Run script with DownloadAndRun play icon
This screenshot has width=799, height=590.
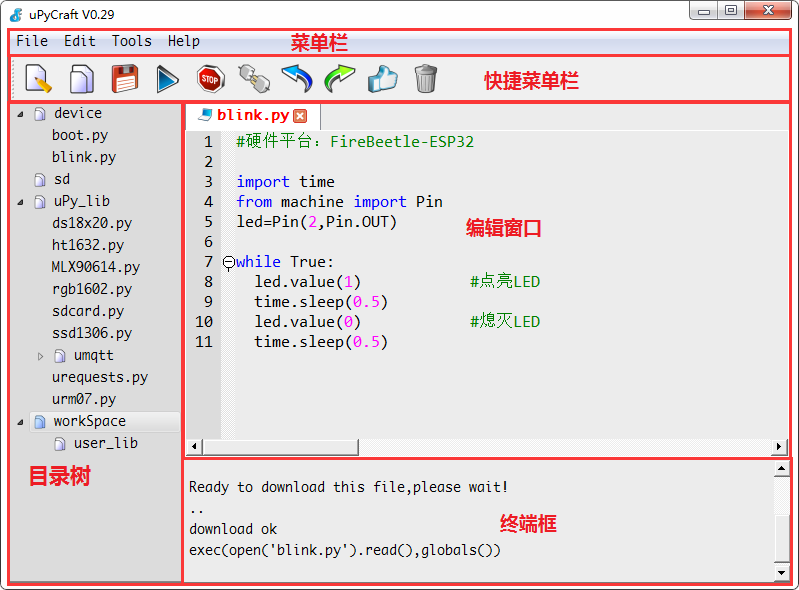(167, 79)
